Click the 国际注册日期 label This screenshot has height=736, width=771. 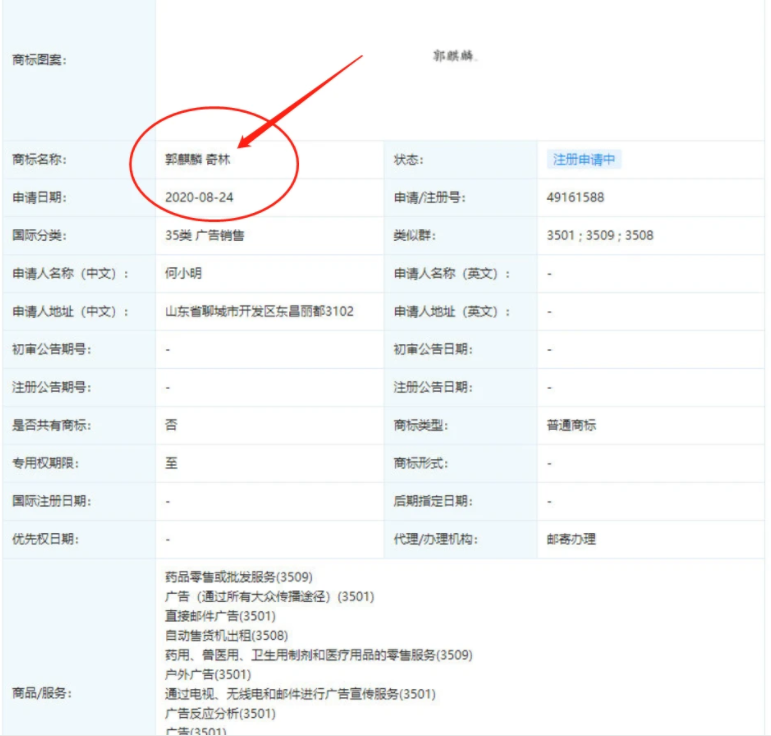tap(52, 501)
